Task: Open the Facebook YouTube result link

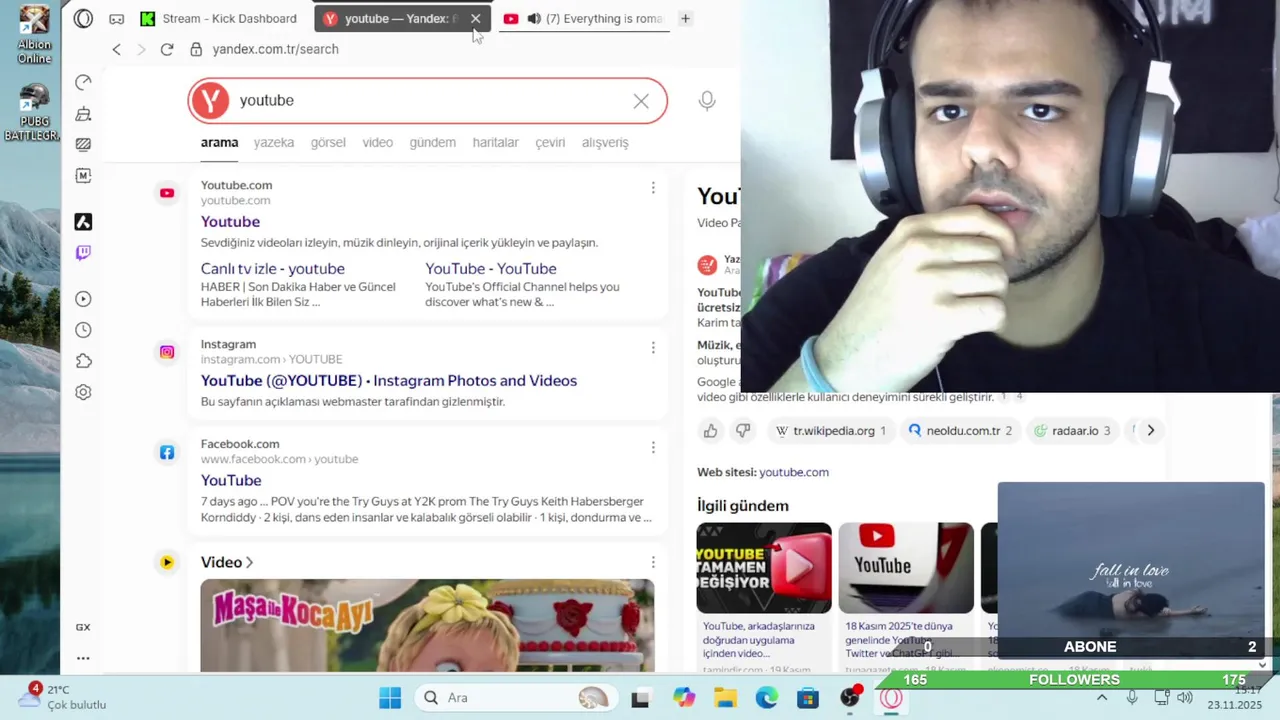Action: pyautogui.click(x=231, y=480)
